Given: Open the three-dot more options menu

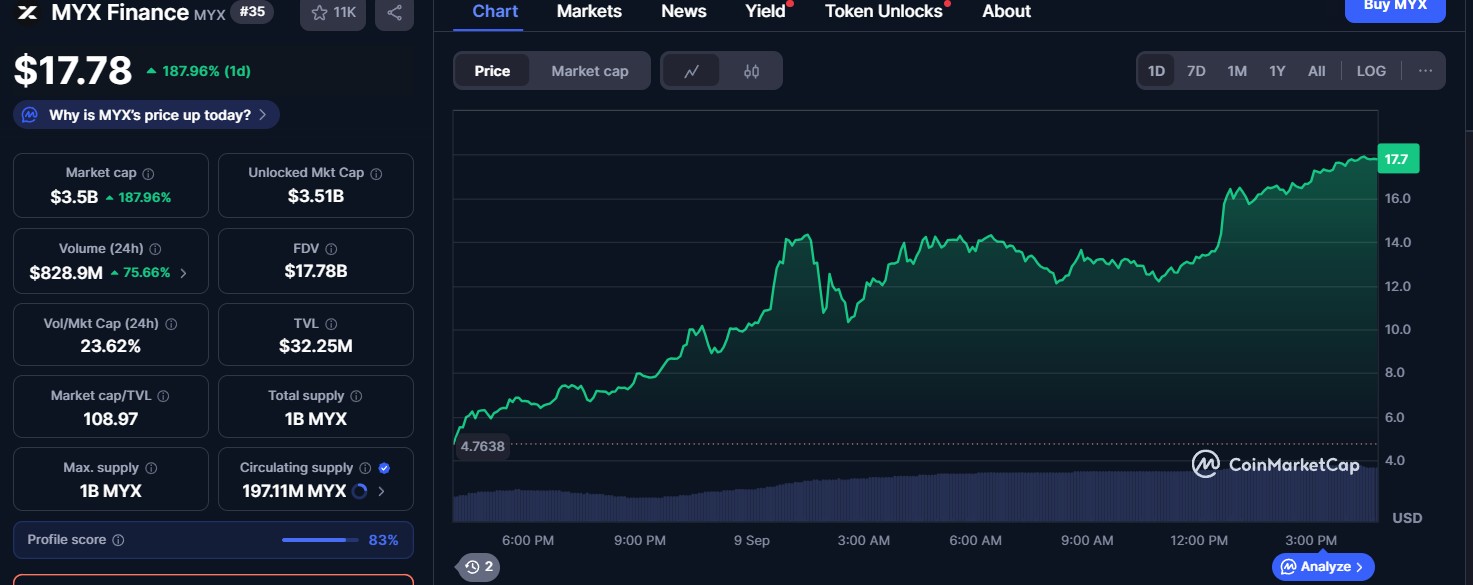Looking at the screenshot, I should (x=1425, y=71).
